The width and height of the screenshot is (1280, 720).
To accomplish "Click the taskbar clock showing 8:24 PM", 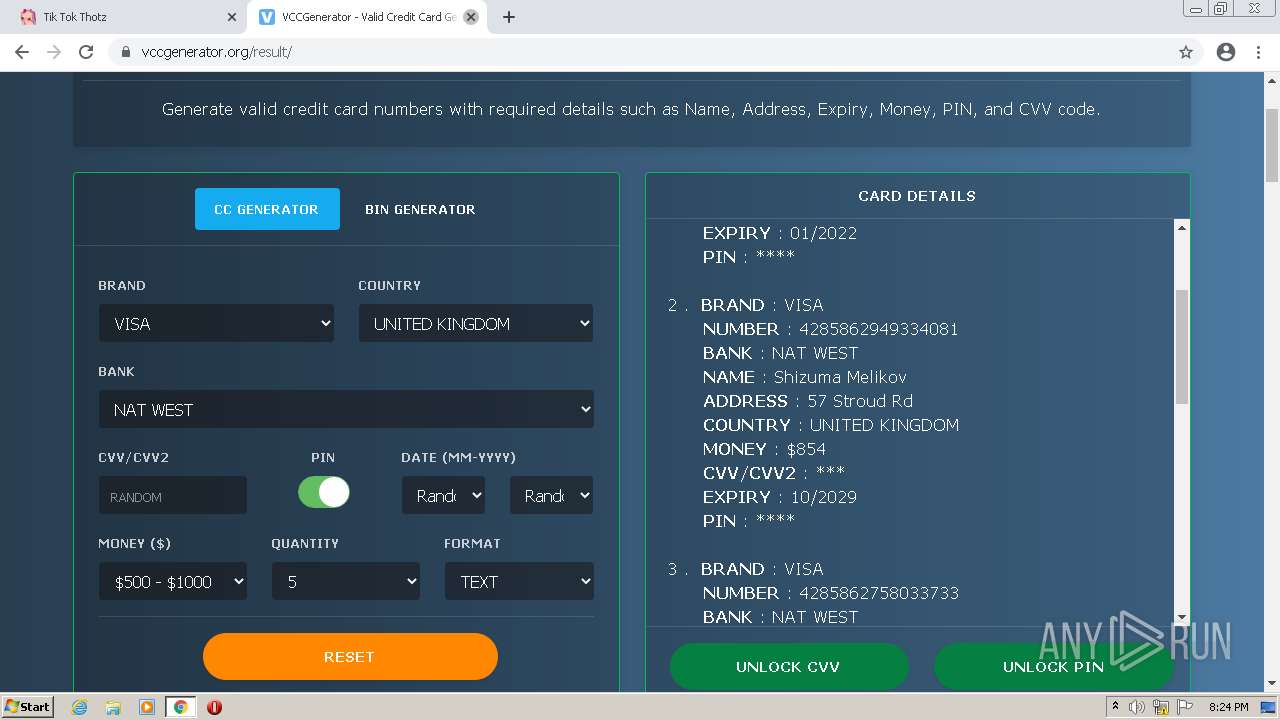I will 1228,707.
